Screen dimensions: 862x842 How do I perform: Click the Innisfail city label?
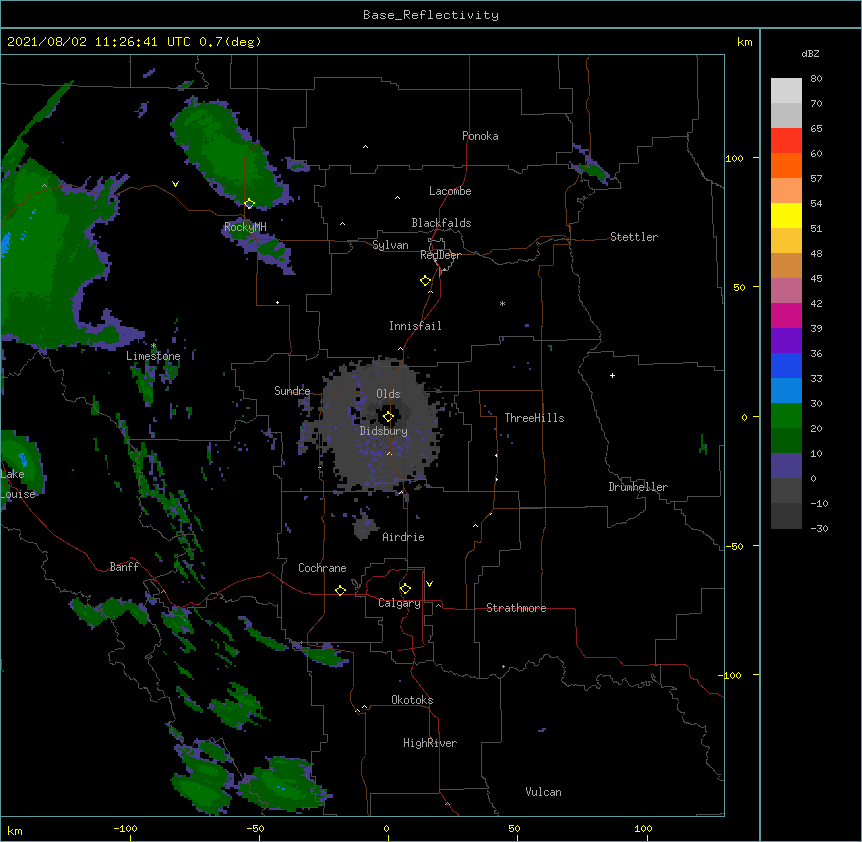(x=415, y=326)
